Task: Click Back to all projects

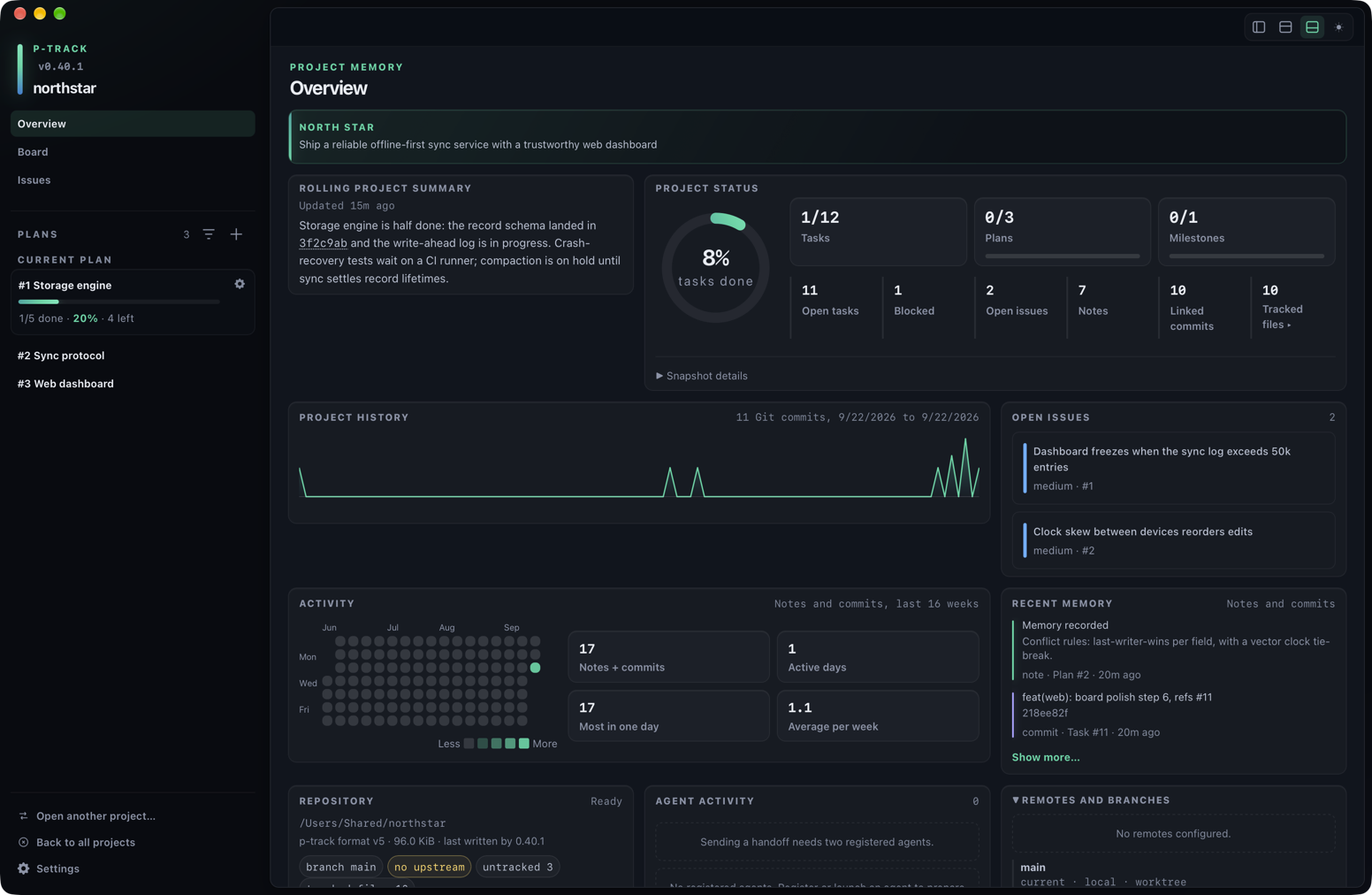Action: tap(86, 843)
